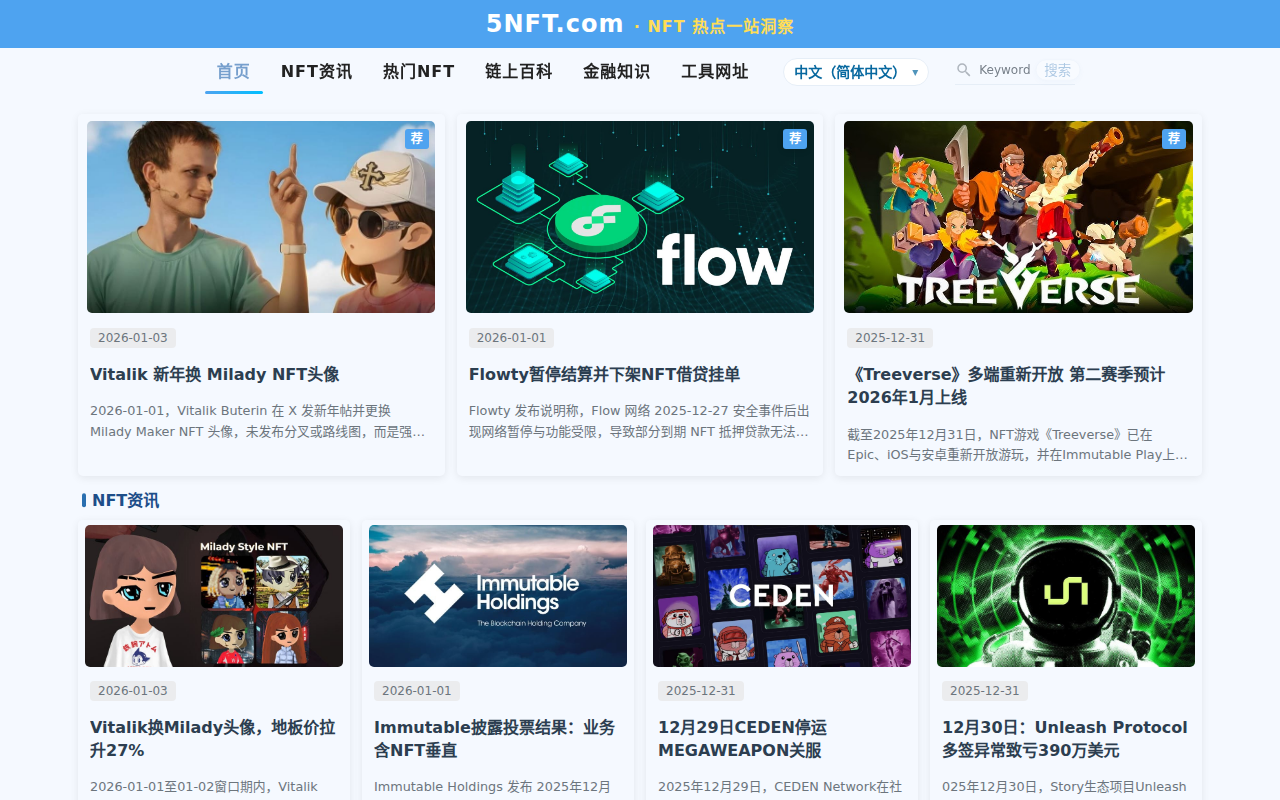Open the 中文（简体中文）language dropdown
Image resolution: width=1280 pixels, height=800 pixels.
coord(855,71)
